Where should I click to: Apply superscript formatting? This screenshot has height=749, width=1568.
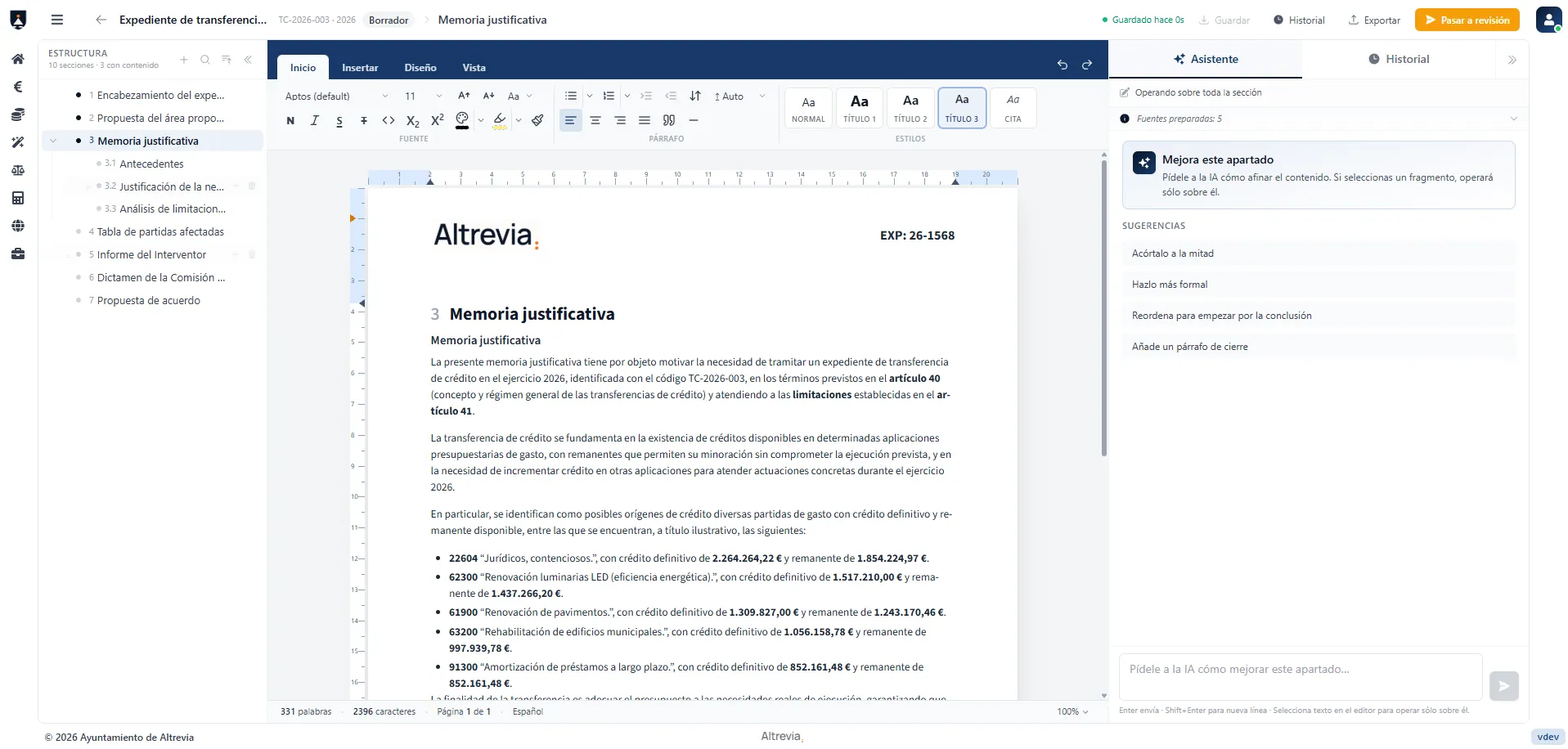438,120
